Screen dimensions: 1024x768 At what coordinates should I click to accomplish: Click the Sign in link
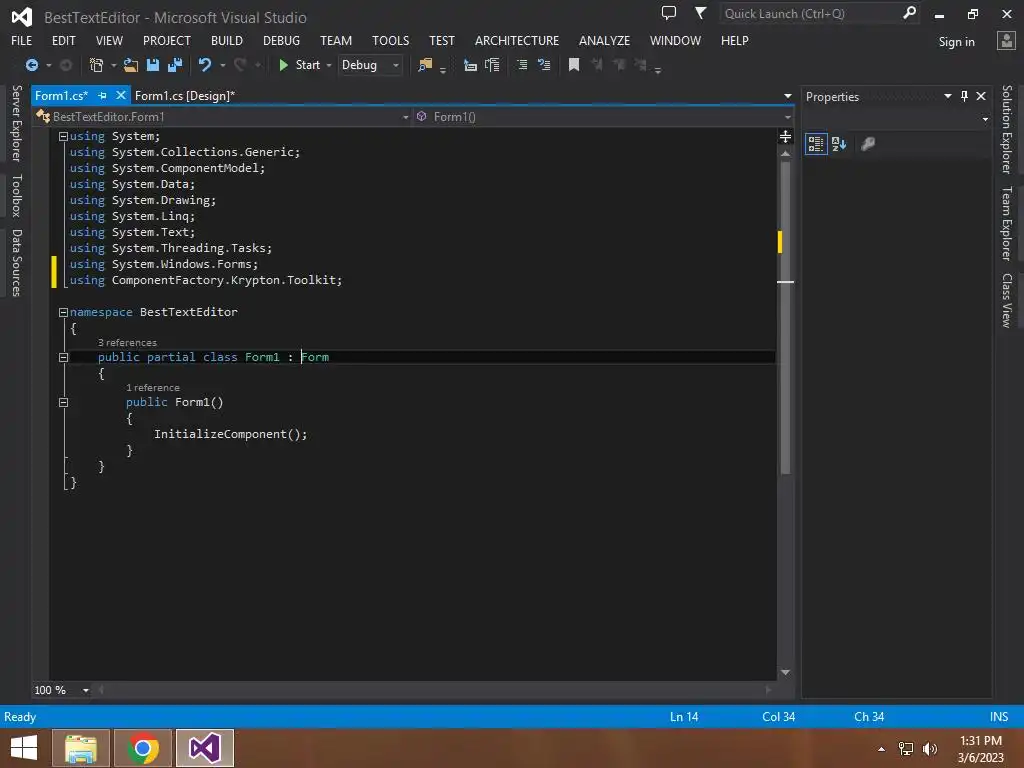pyautogui.click(x=956, y=42)
